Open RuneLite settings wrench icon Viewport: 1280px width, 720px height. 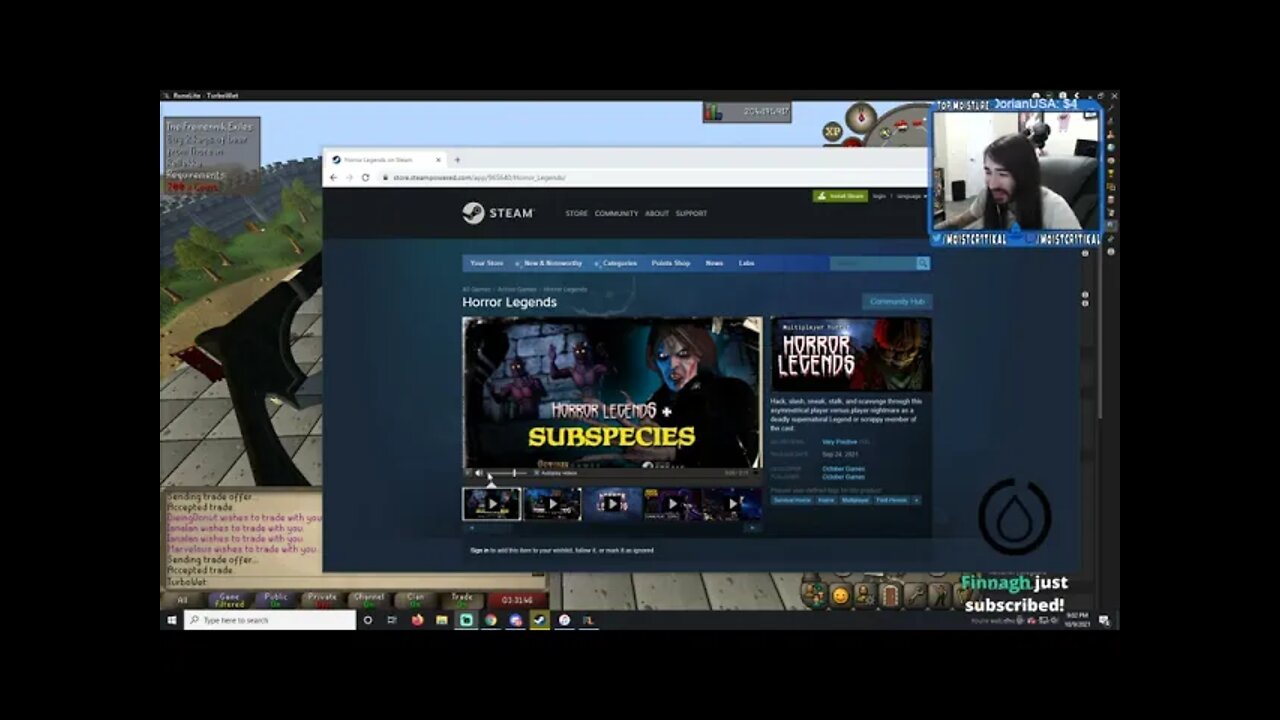tap(915, 596)
